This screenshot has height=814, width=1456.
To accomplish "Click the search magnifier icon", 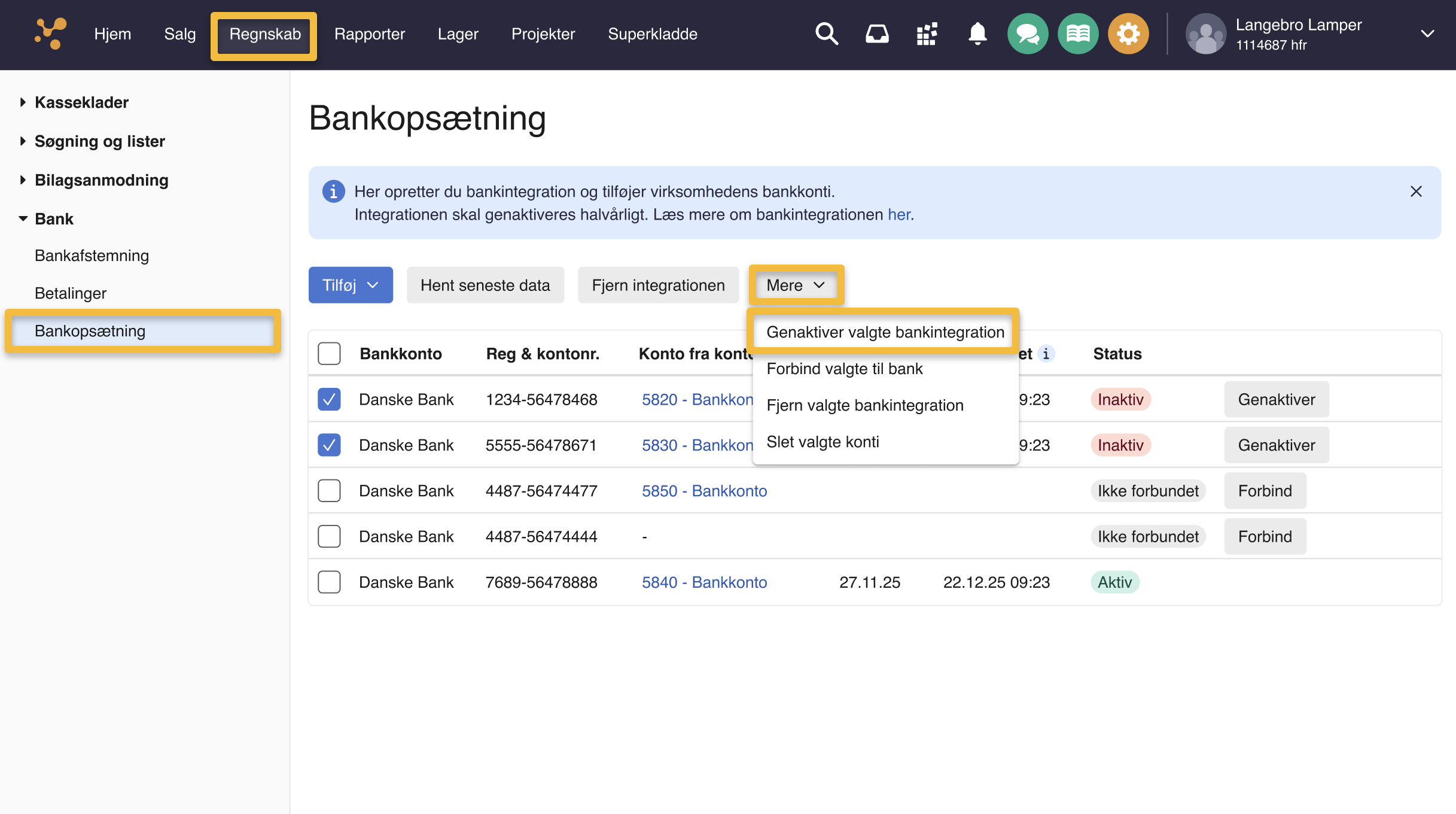I will [x=826, y=34].
